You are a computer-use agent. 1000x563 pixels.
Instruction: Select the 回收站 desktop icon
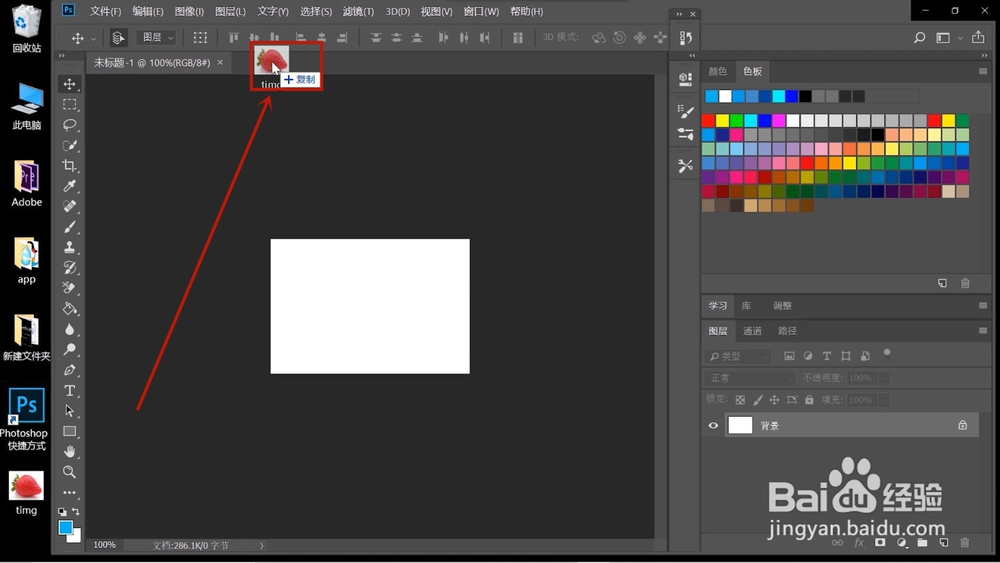coord(26,28)
